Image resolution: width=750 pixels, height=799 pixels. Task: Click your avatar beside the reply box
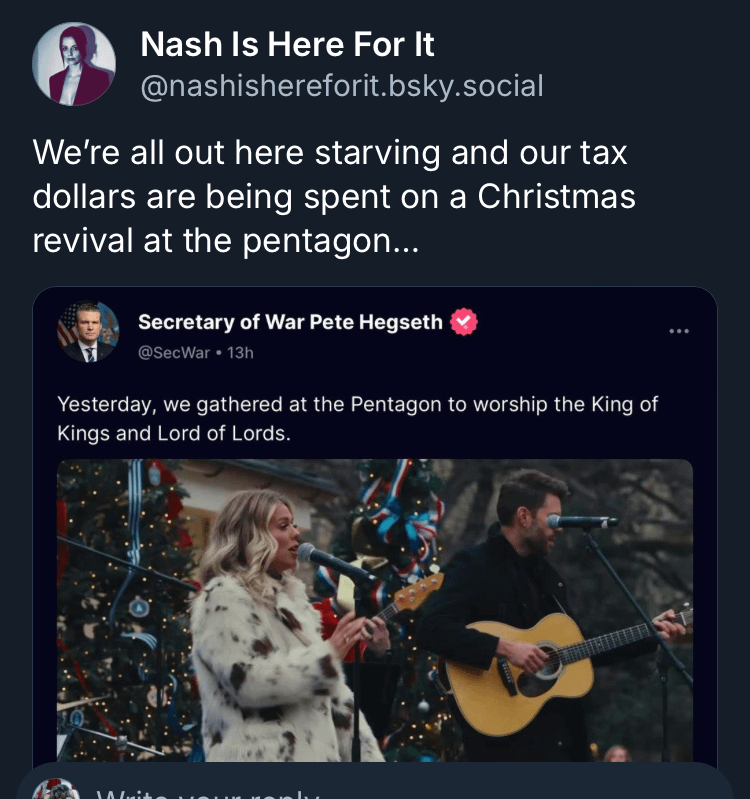tap(56, 790)
